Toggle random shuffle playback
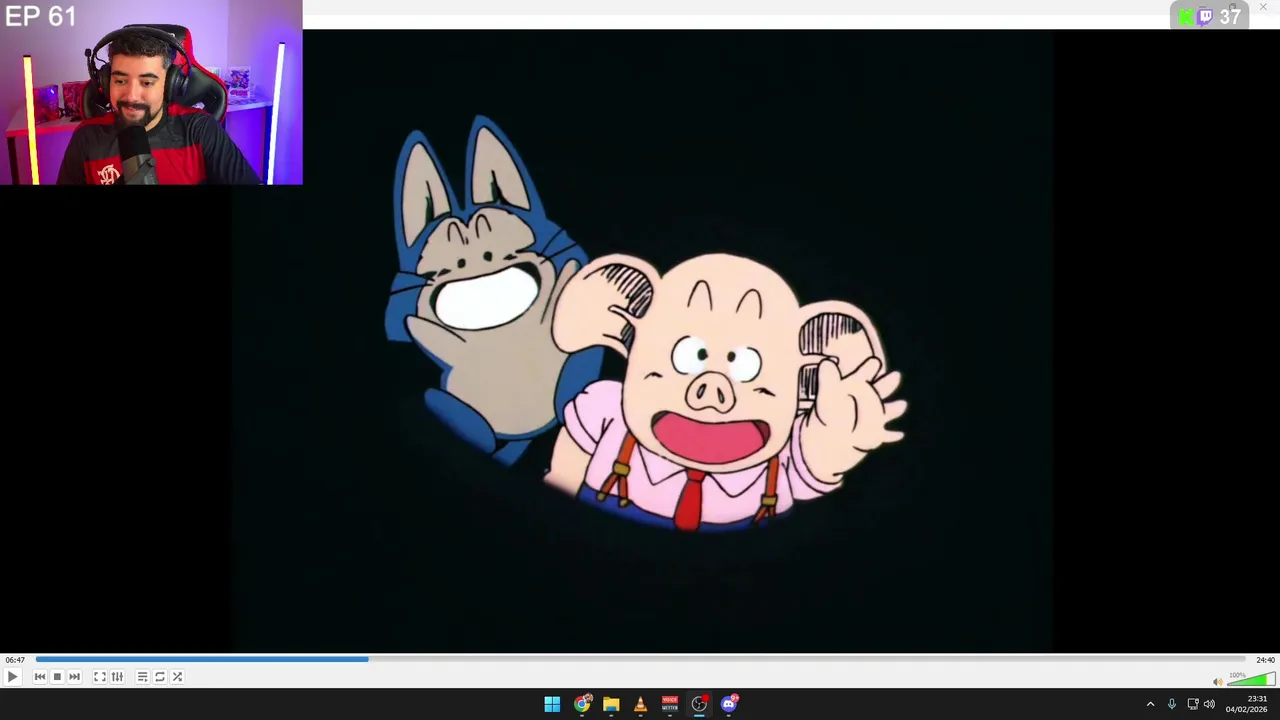 pyautogui.click(x=177, y=677)
